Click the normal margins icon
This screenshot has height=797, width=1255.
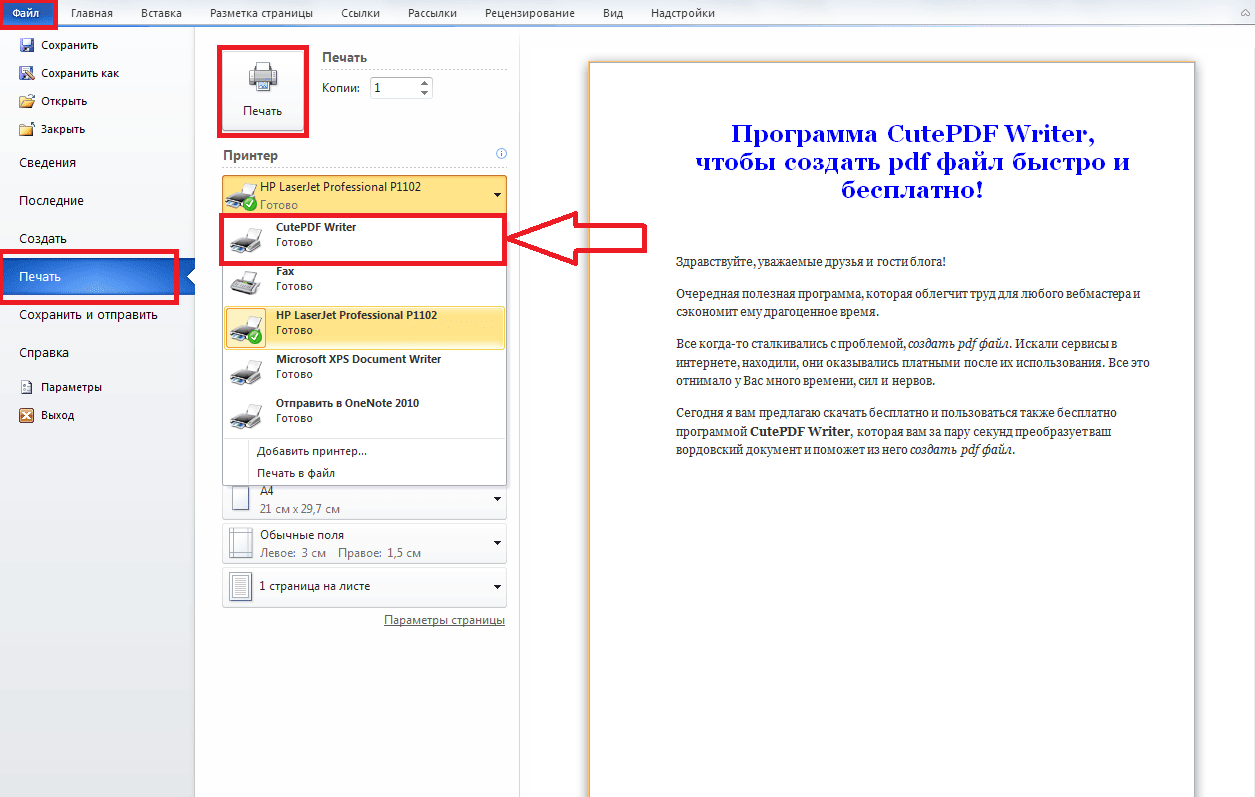click(x=241, y=543)
